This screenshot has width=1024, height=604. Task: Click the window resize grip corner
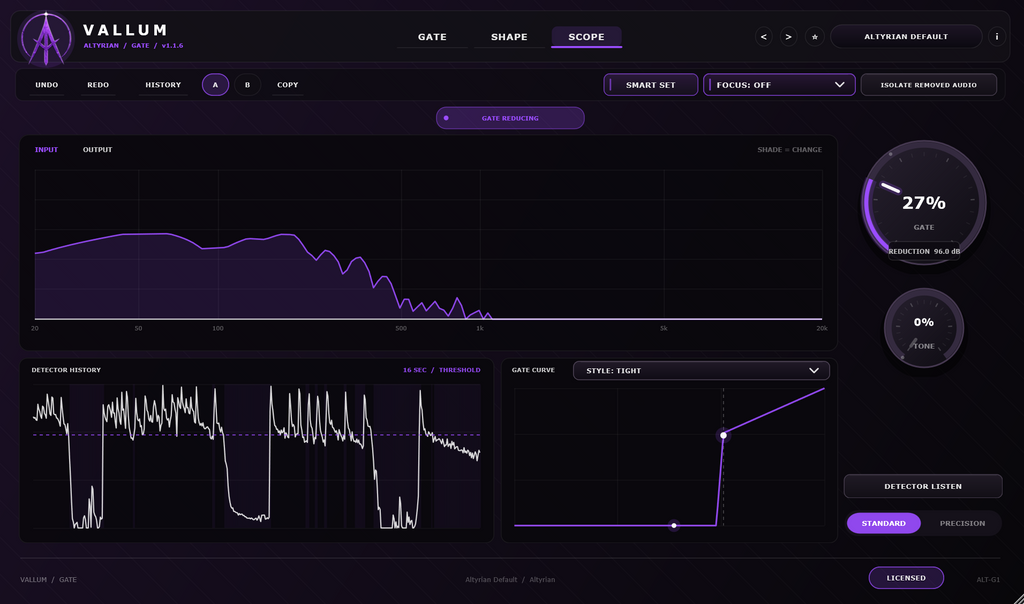1018,598
